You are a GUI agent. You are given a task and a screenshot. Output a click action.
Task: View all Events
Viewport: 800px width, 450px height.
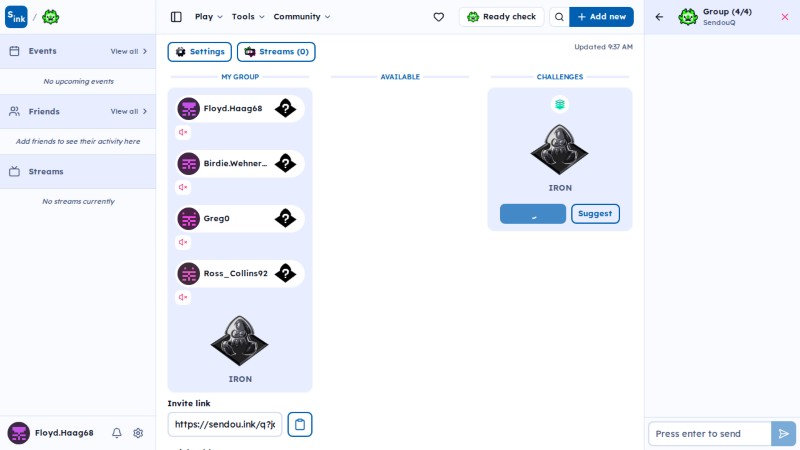point(129,51)
